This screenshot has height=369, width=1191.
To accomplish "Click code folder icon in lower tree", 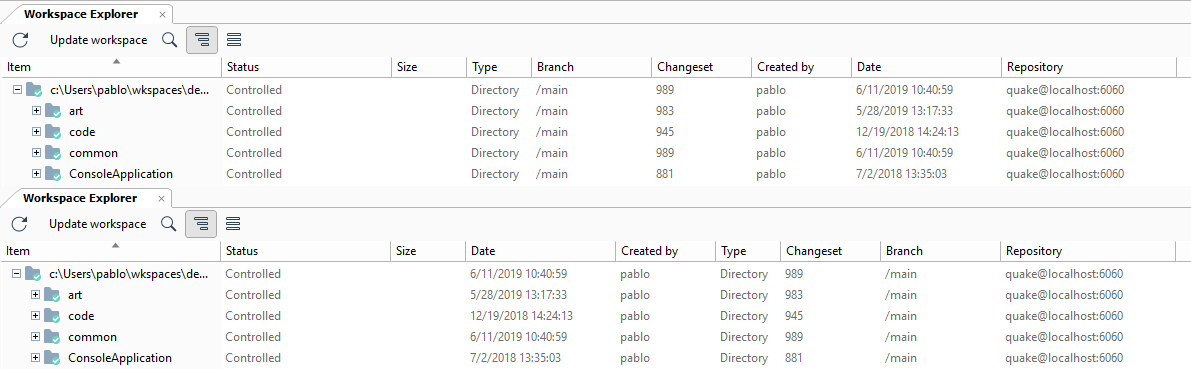I will [x=52, y=316].
